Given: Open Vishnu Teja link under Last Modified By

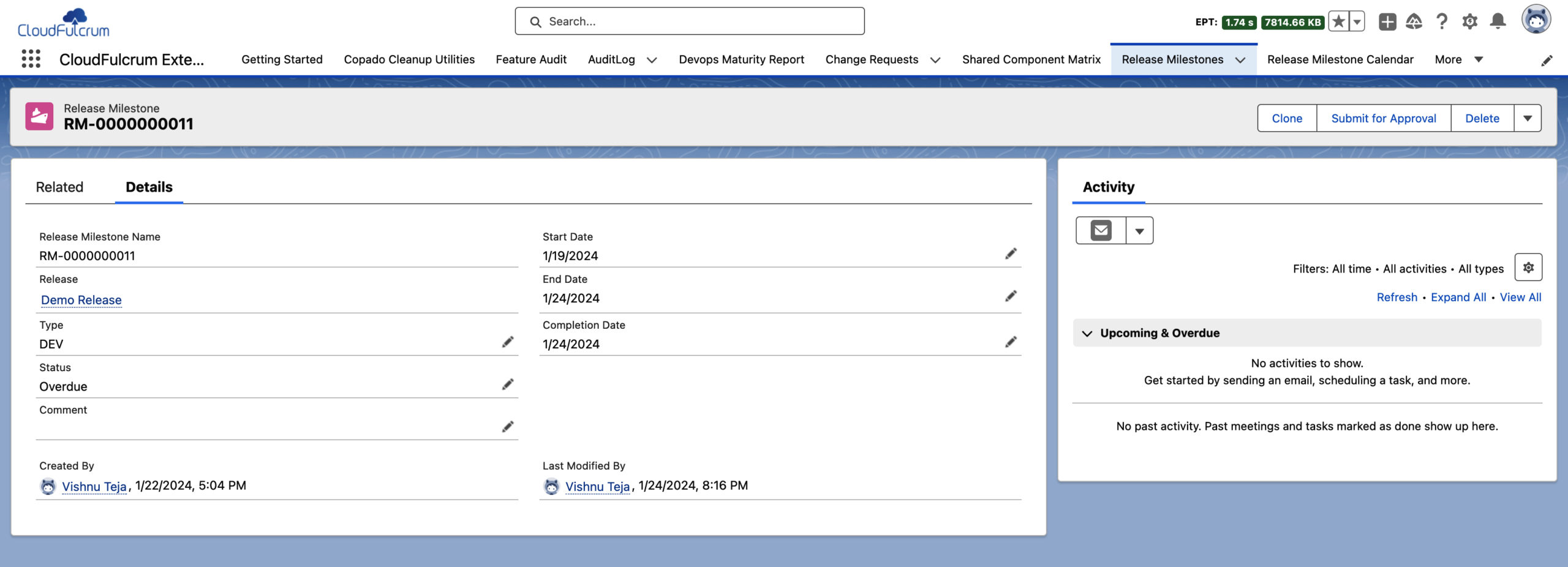Looking at the screenshot, I should pyautogui.click(x=597, y=487).
